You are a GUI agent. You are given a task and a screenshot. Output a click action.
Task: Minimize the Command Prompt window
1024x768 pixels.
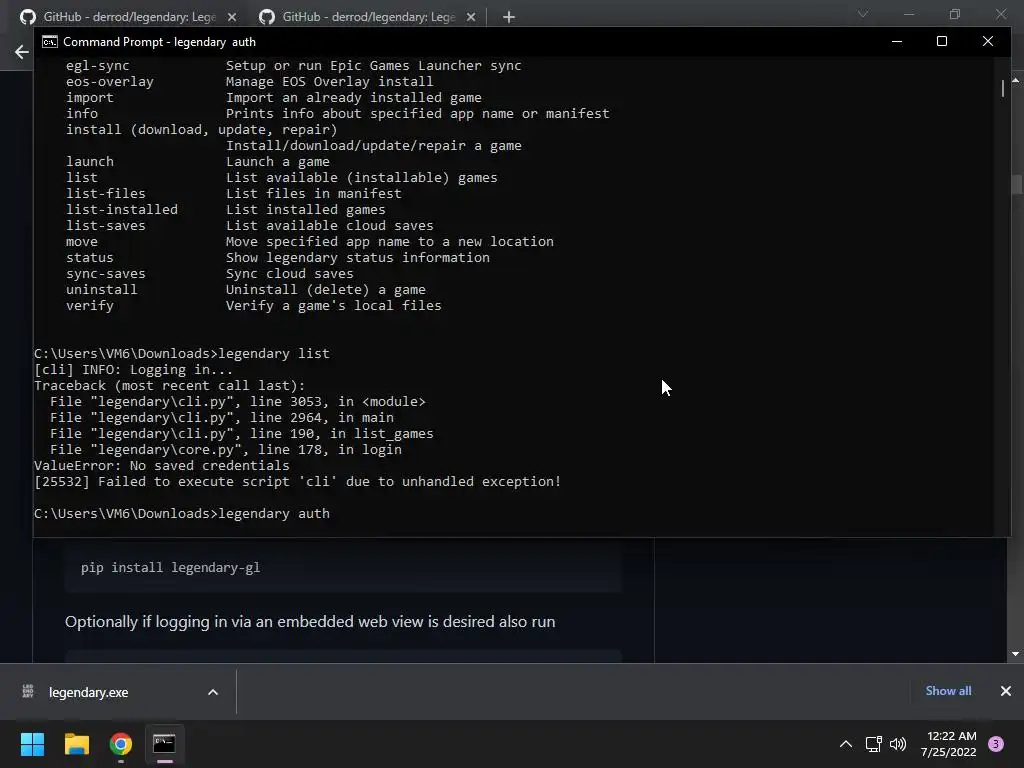click(897, 41)
